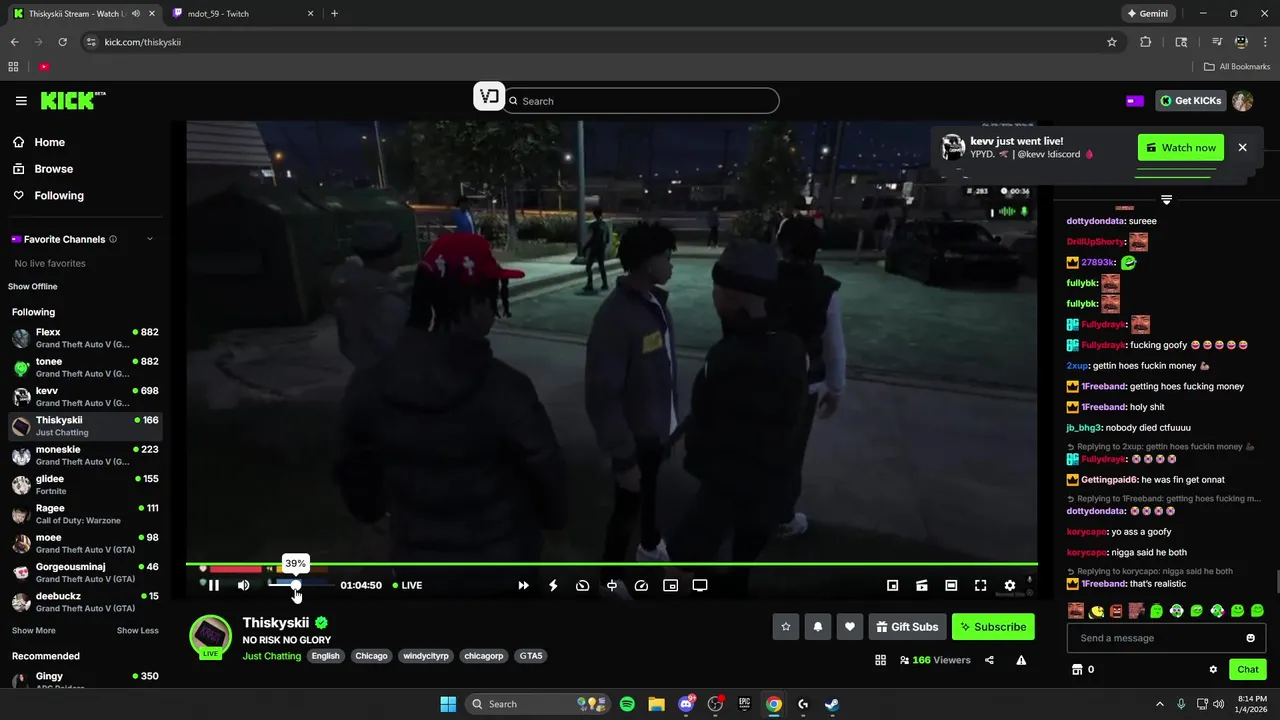Image resolution: width=1280 pixels, height=720 pixels.
Task: Toggle the notification bell for Thiskyskii
Action: click(x=818, y=627)
